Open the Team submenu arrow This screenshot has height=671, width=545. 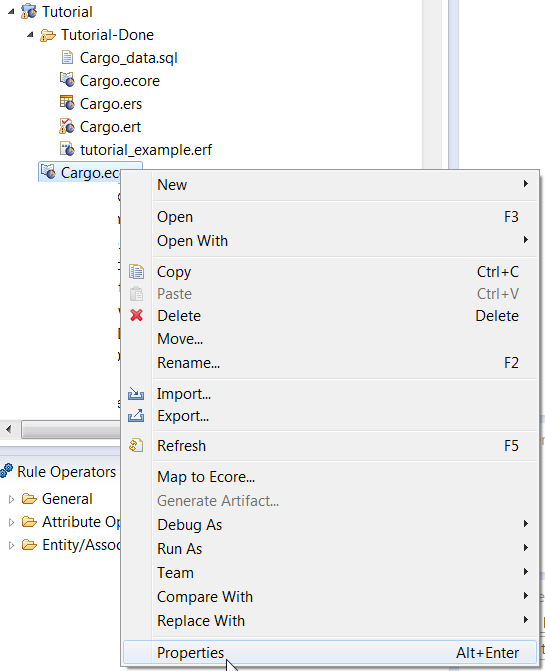[x=526, y=572]
